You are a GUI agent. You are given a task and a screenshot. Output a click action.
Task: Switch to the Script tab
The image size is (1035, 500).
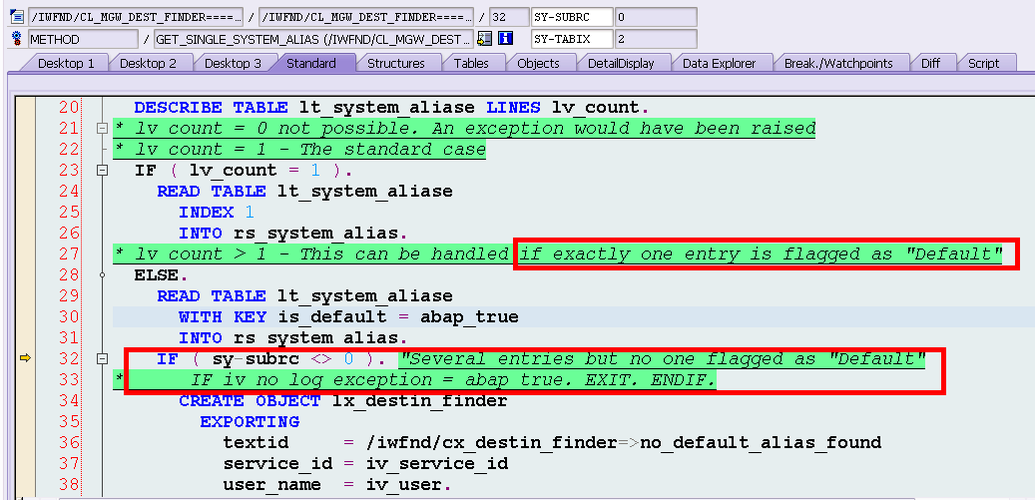[983, 63]
